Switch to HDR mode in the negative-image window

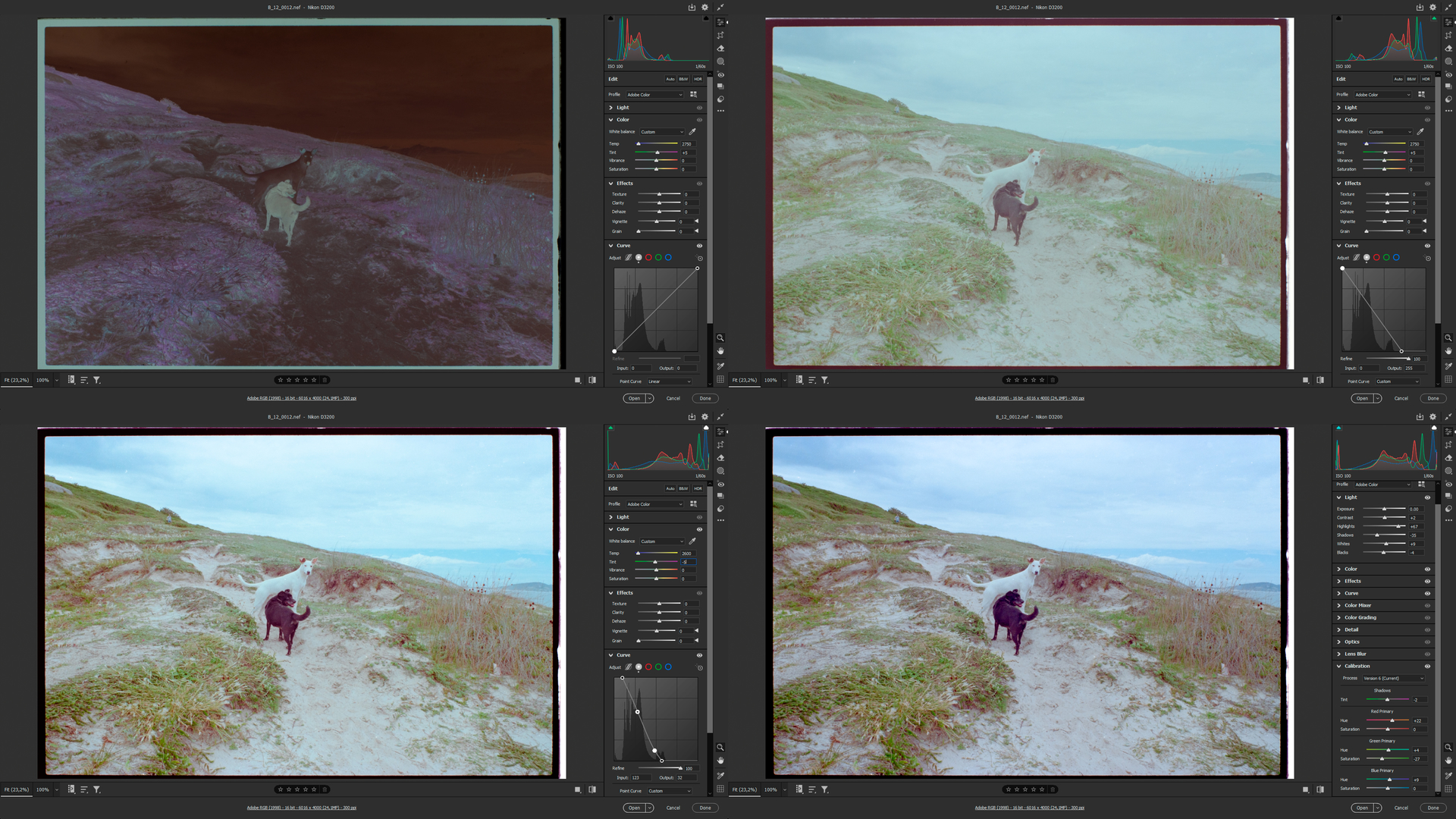[698, 79]
